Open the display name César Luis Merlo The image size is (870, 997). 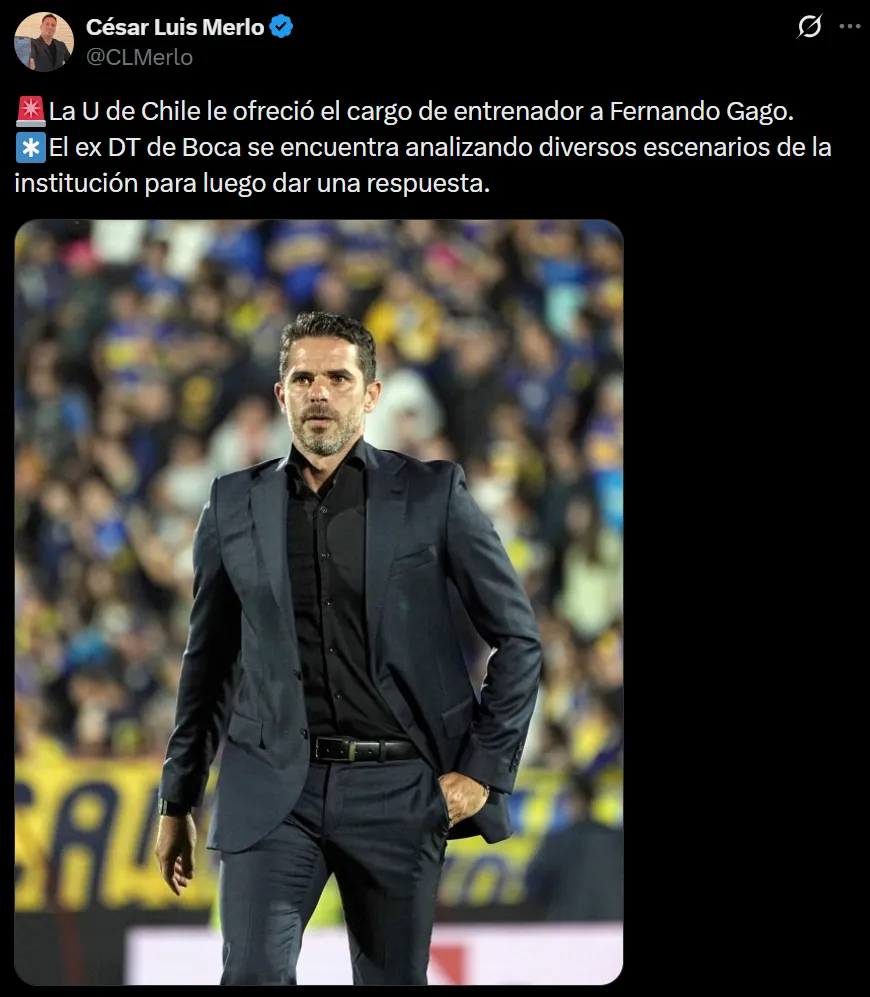[x=175, y=27]
